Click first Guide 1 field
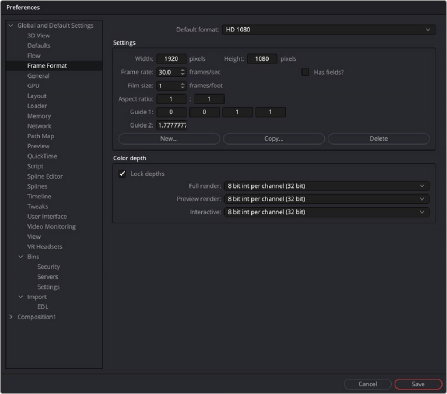 171,112
